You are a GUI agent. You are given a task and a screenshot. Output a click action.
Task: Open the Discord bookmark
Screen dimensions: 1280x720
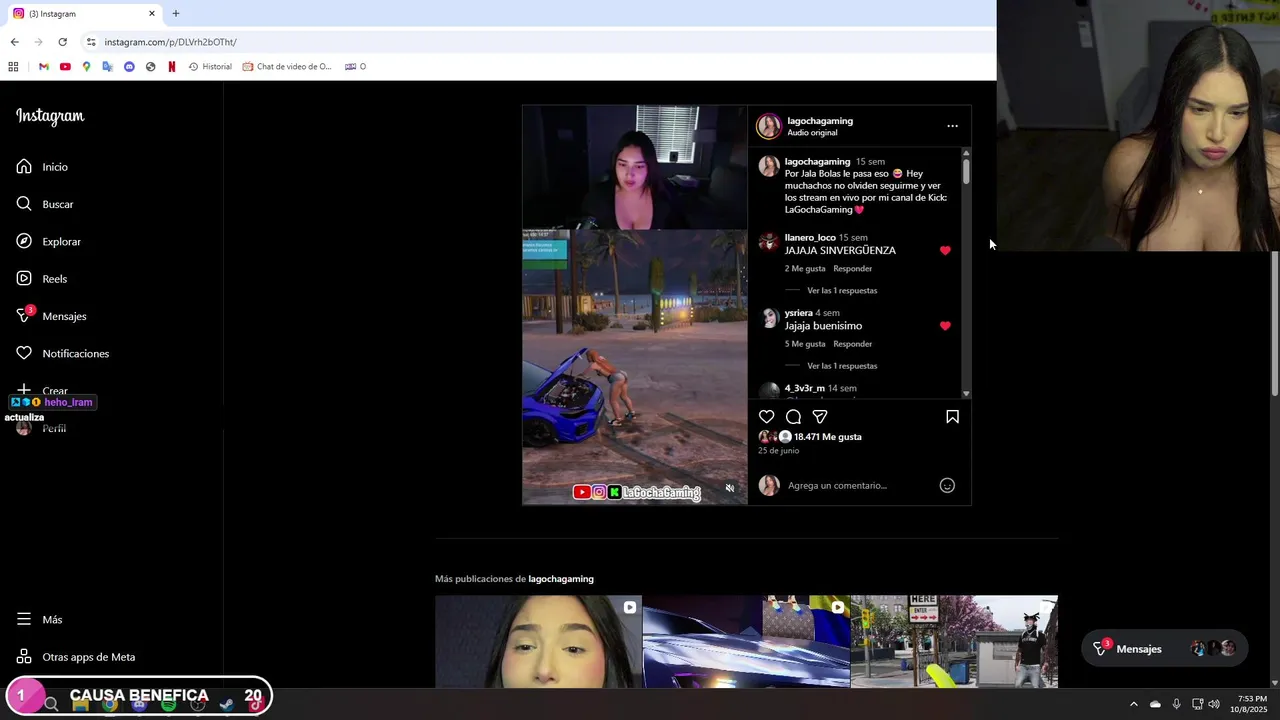tap(129, 67)
